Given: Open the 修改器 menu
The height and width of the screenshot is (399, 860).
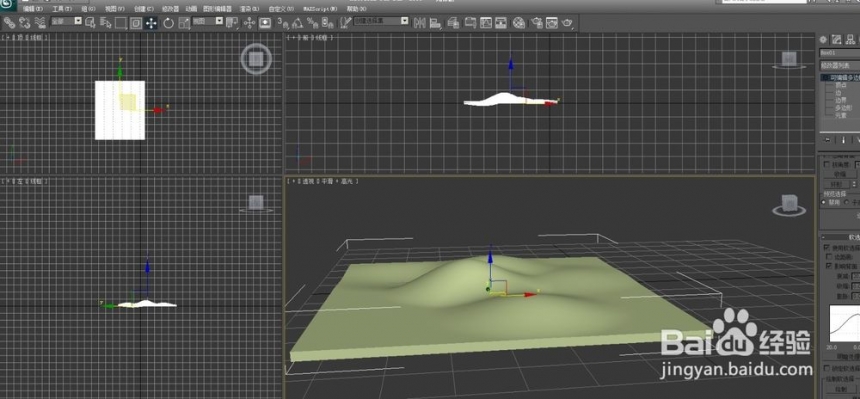Looking at the screenshot, I should (170, 9).
